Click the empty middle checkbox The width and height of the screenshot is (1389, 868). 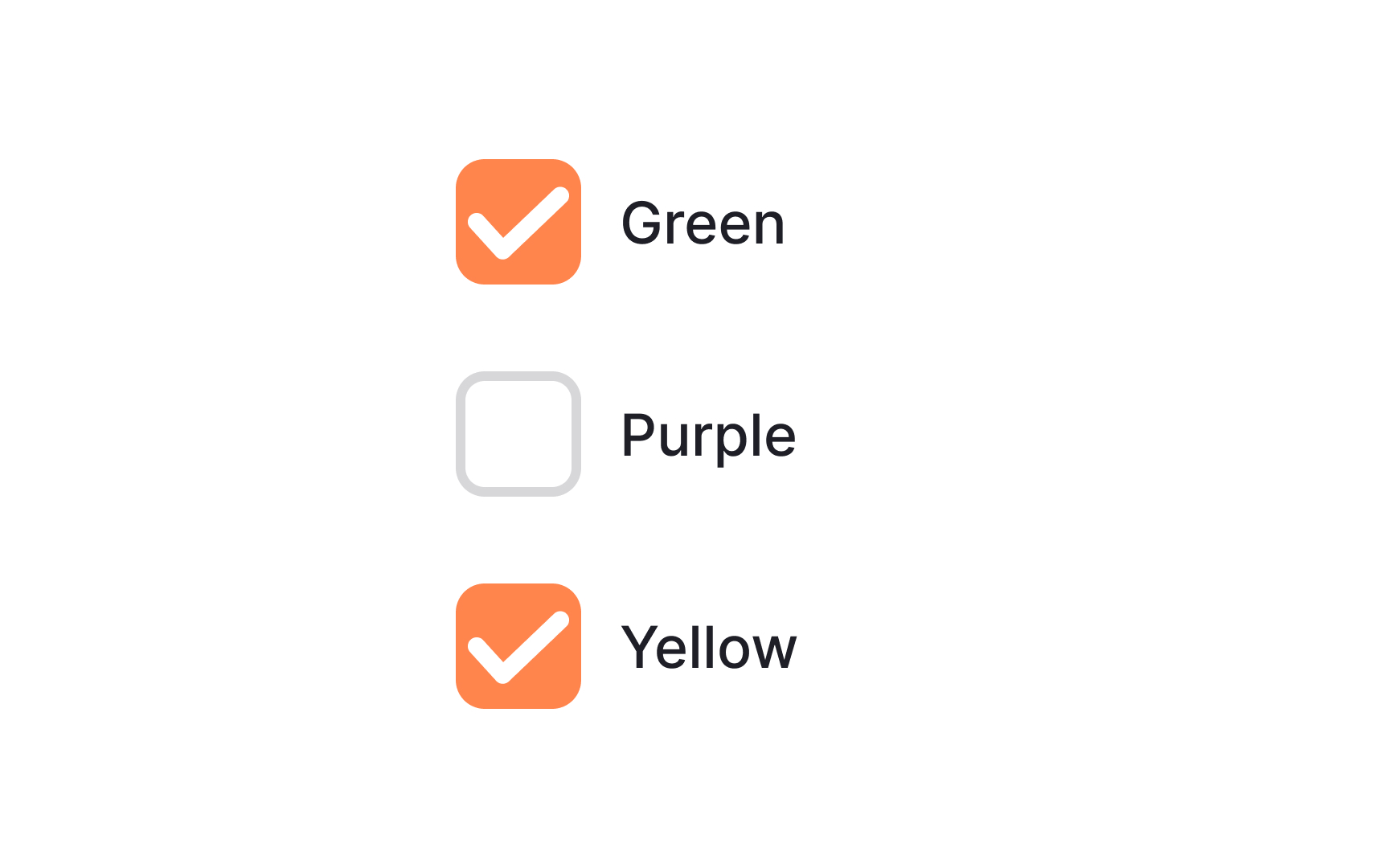pyautogui.click(x=518, y=434)
